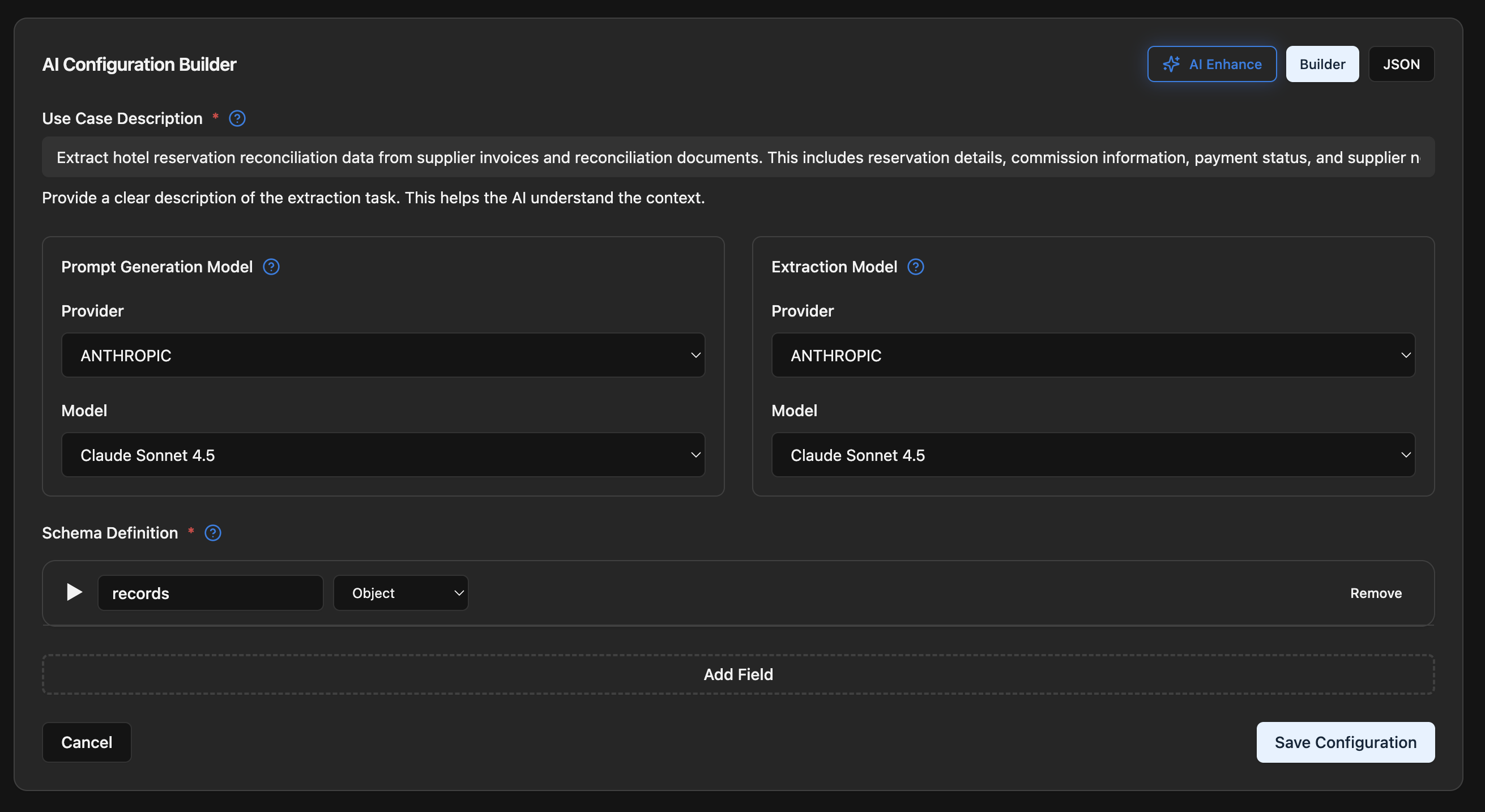Screen dimensions: 1485x812
Task: Open help icon for Use Case Description
Action: (237, 118)
